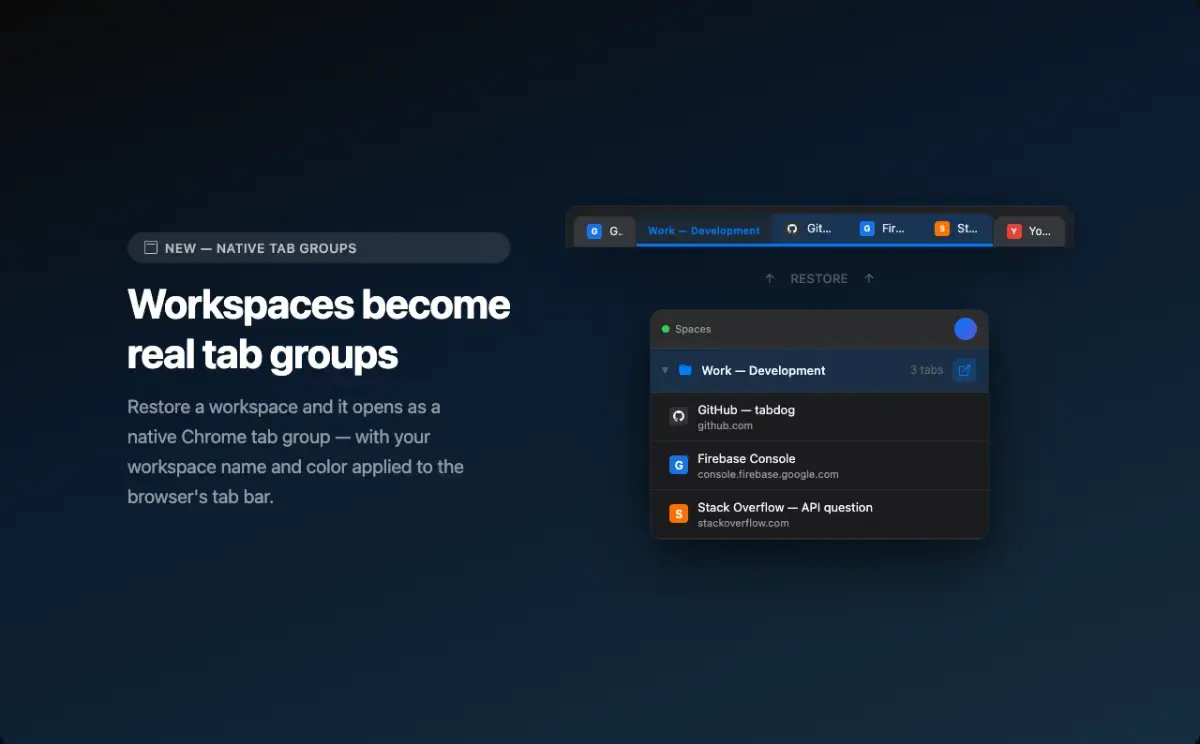This screenshot has height=744, width=1200.
Task: Click the red Y favicon in the tab bar
Action: click(1014, 231)
